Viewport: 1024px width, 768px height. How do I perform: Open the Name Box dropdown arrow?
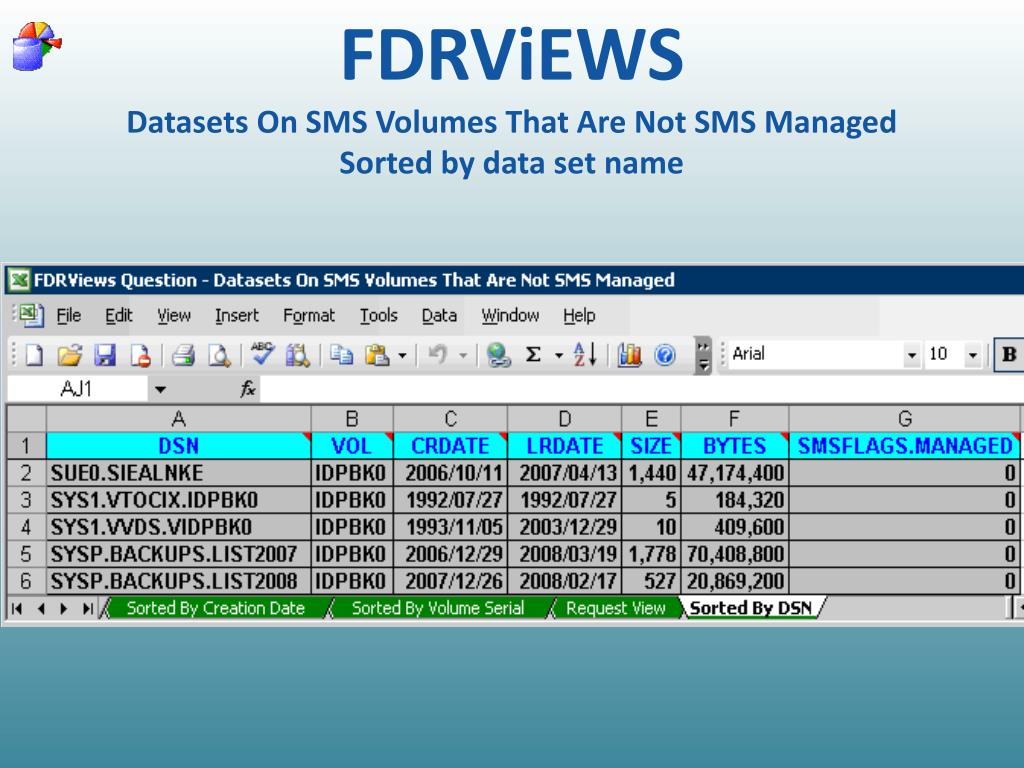[160, 390]
